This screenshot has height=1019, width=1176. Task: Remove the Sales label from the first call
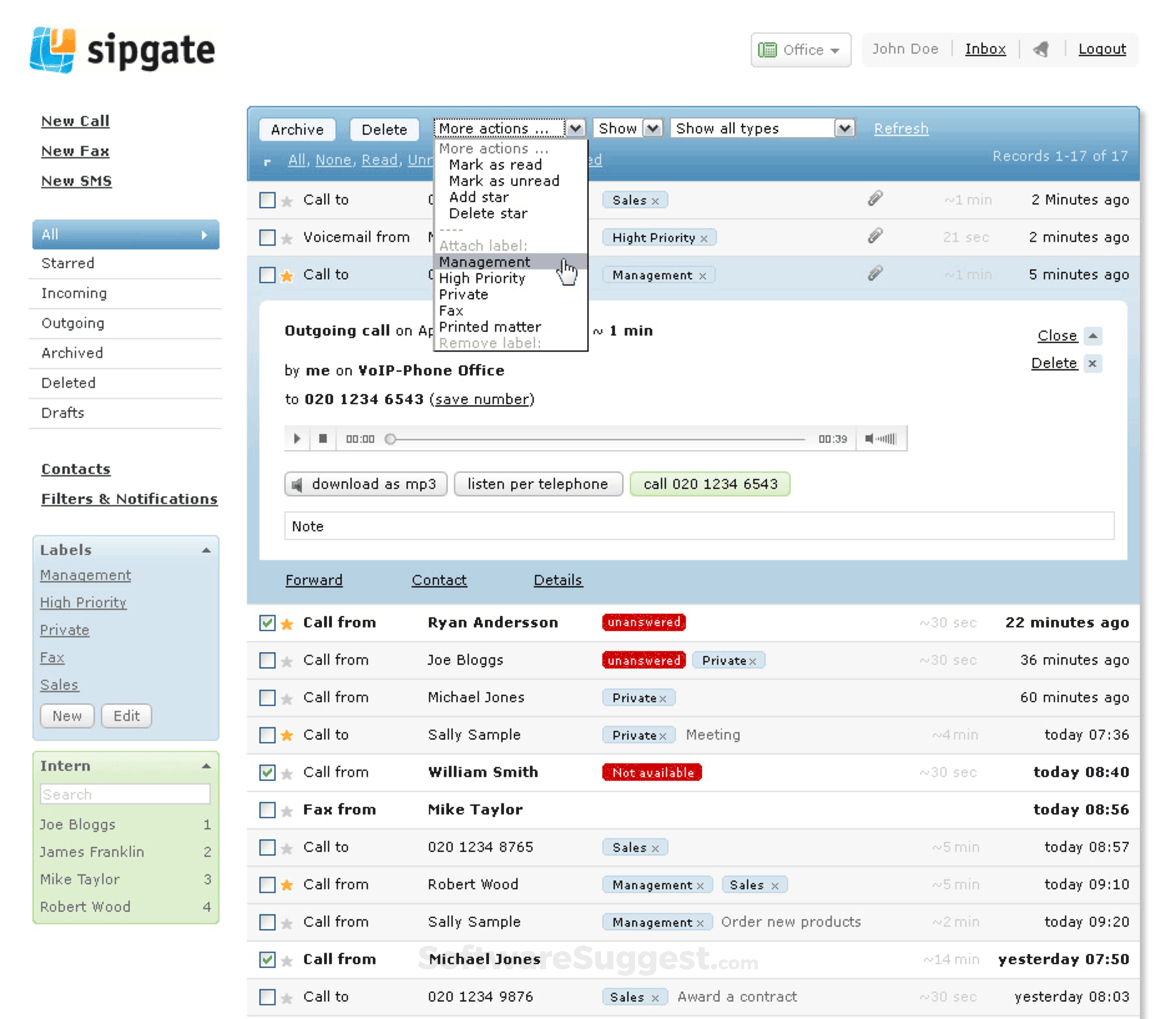pyautogui.click(x=655, y=200)
